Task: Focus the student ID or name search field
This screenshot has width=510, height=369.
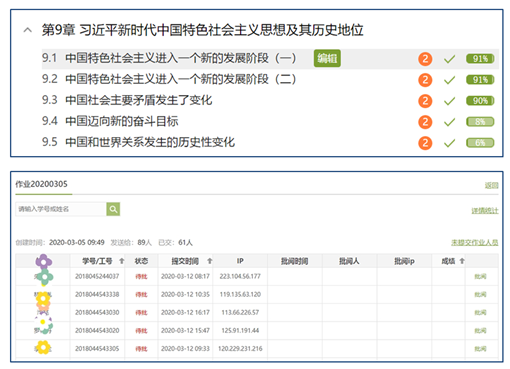Action: coord(61,209)
